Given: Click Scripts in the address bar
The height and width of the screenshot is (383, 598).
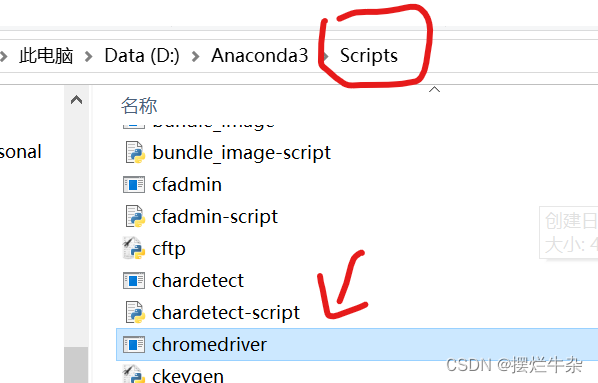Looking at the screenshot, I should click(x=369, y=56).
